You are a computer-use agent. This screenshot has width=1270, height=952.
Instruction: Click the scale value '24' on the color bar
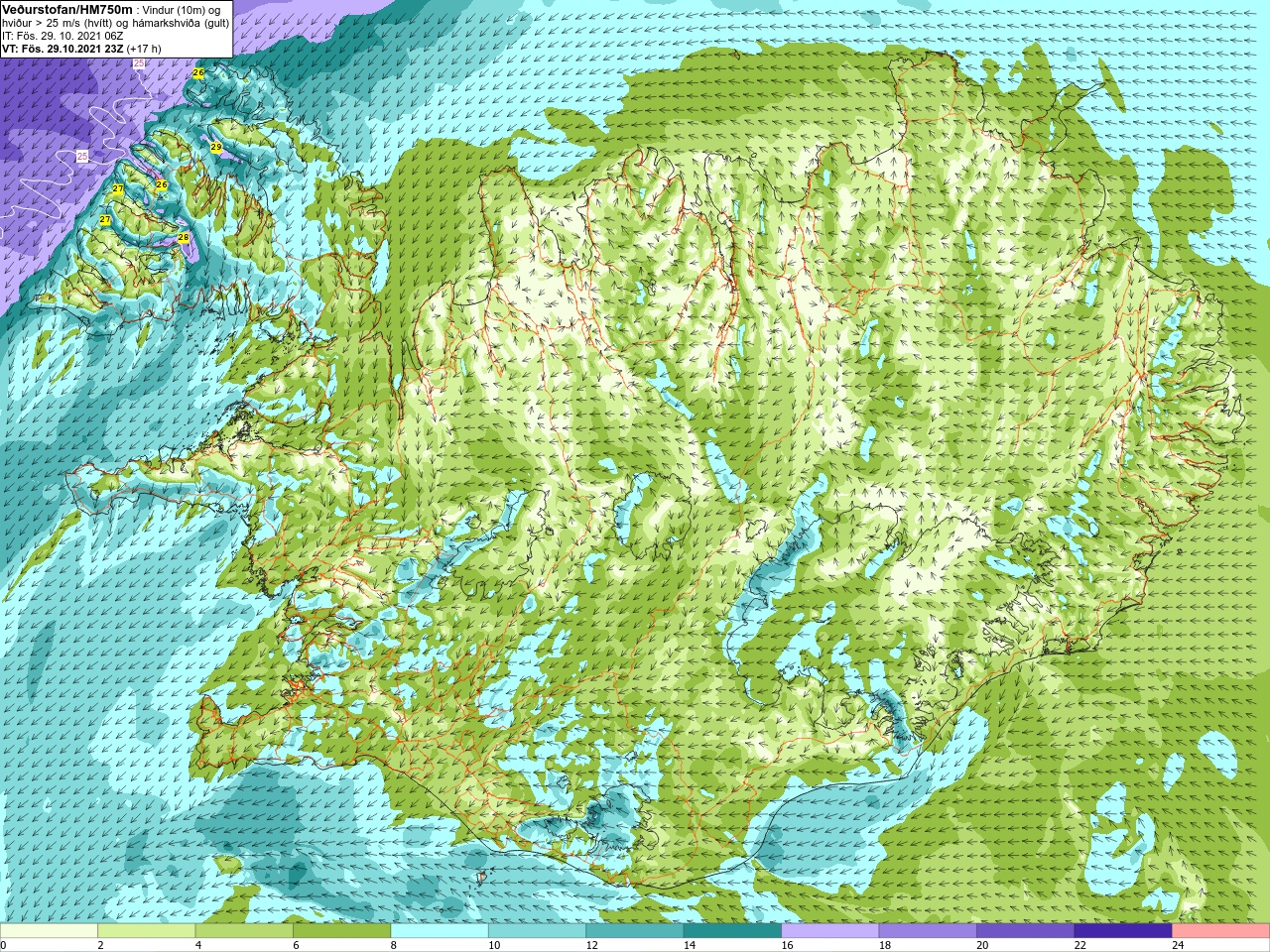(1179, 945)
